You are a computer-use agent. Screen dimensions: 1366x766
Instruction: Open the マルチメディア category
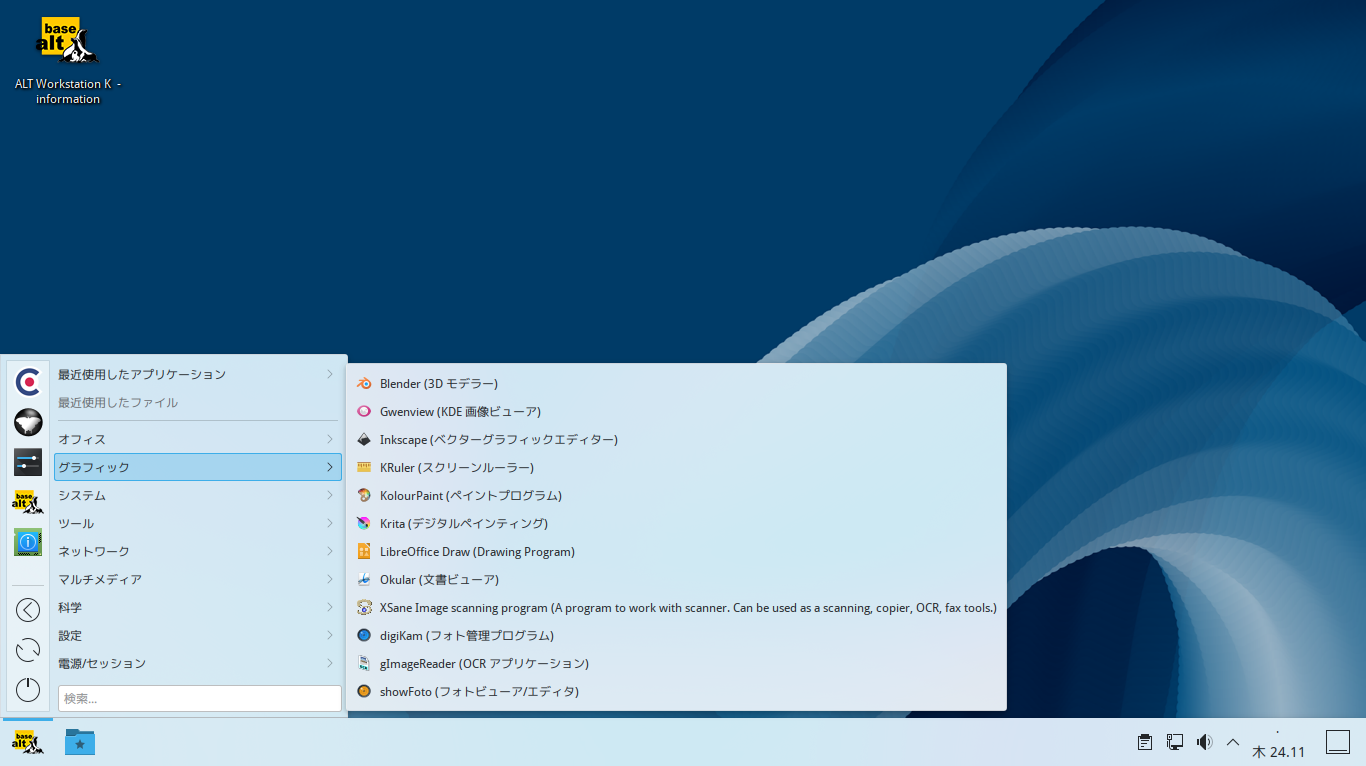[x=198, y=579]
